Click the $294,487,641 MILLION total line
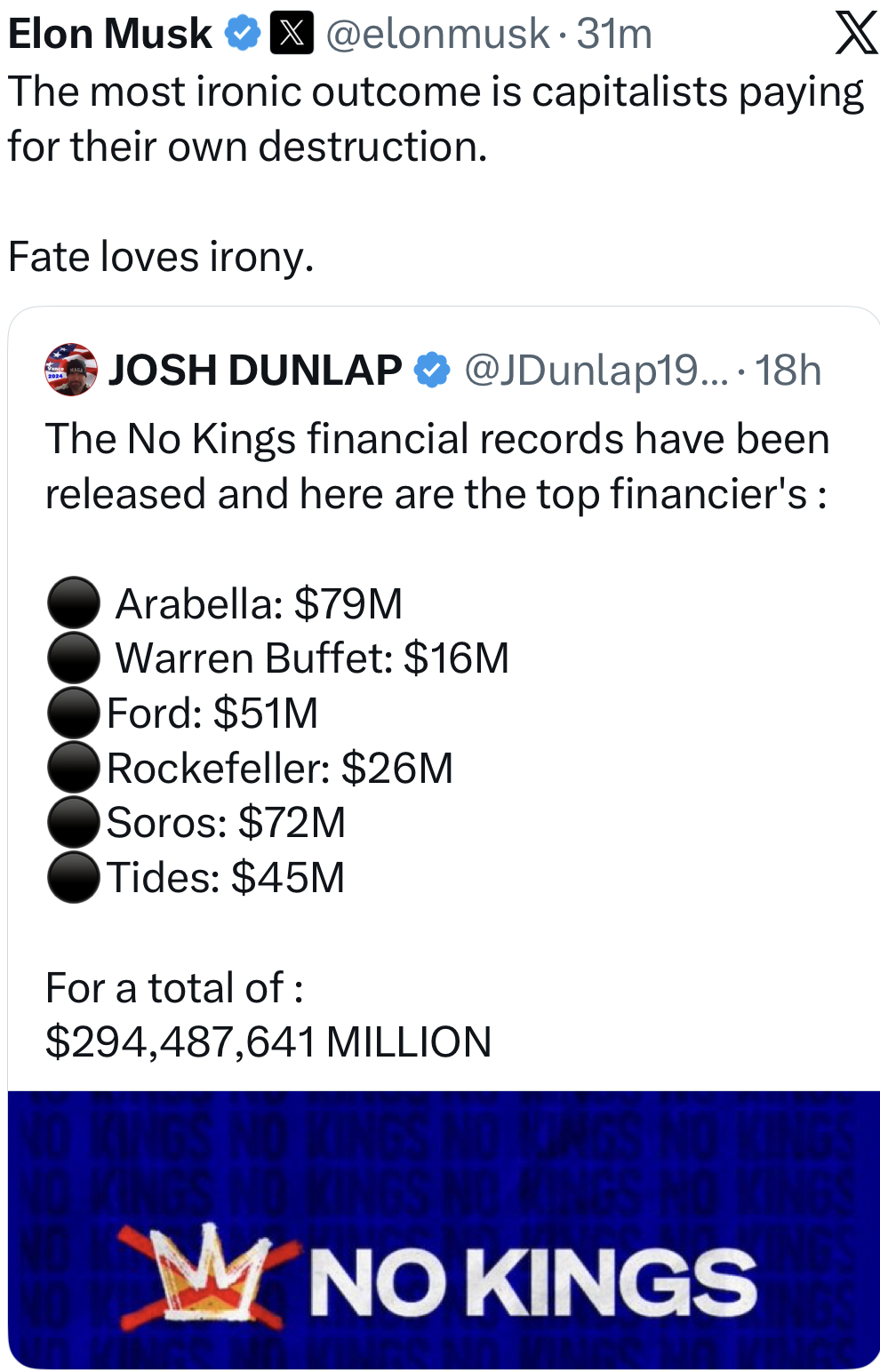 (268, 1041)
